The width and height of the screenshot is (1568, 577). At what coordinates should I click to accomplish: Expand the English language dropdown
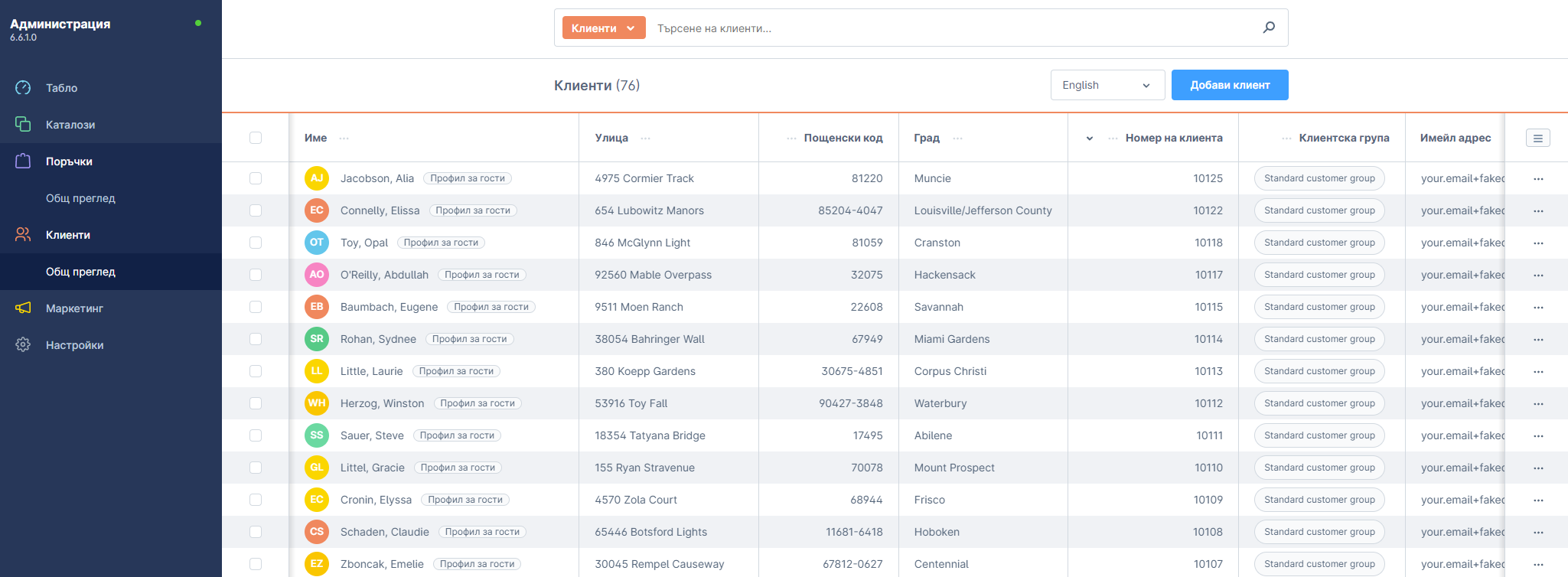pyautogui.click(x=1107, y=85)
